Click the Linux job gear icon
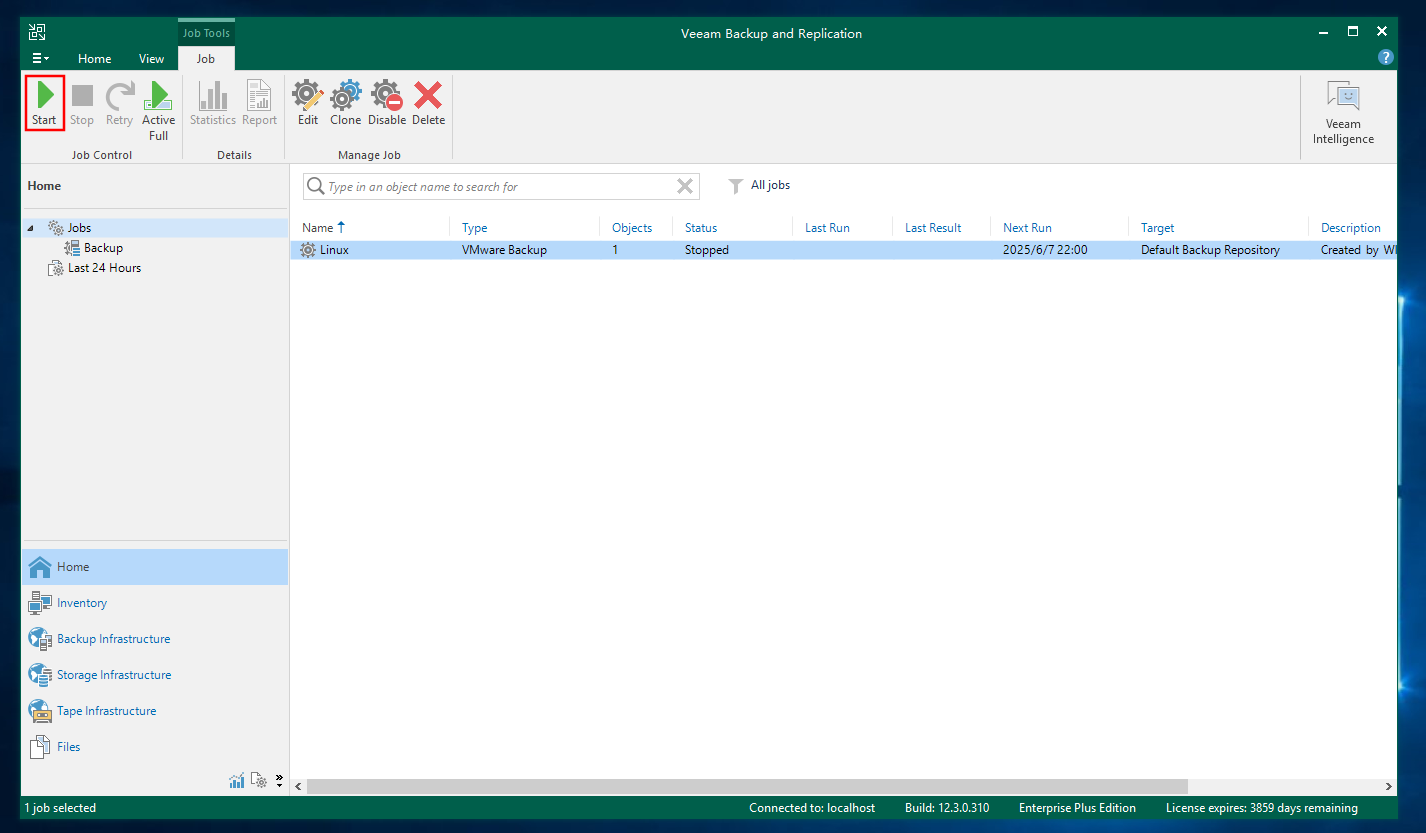The height and width of the screenshot is (833, 1426). coord(308,250)
